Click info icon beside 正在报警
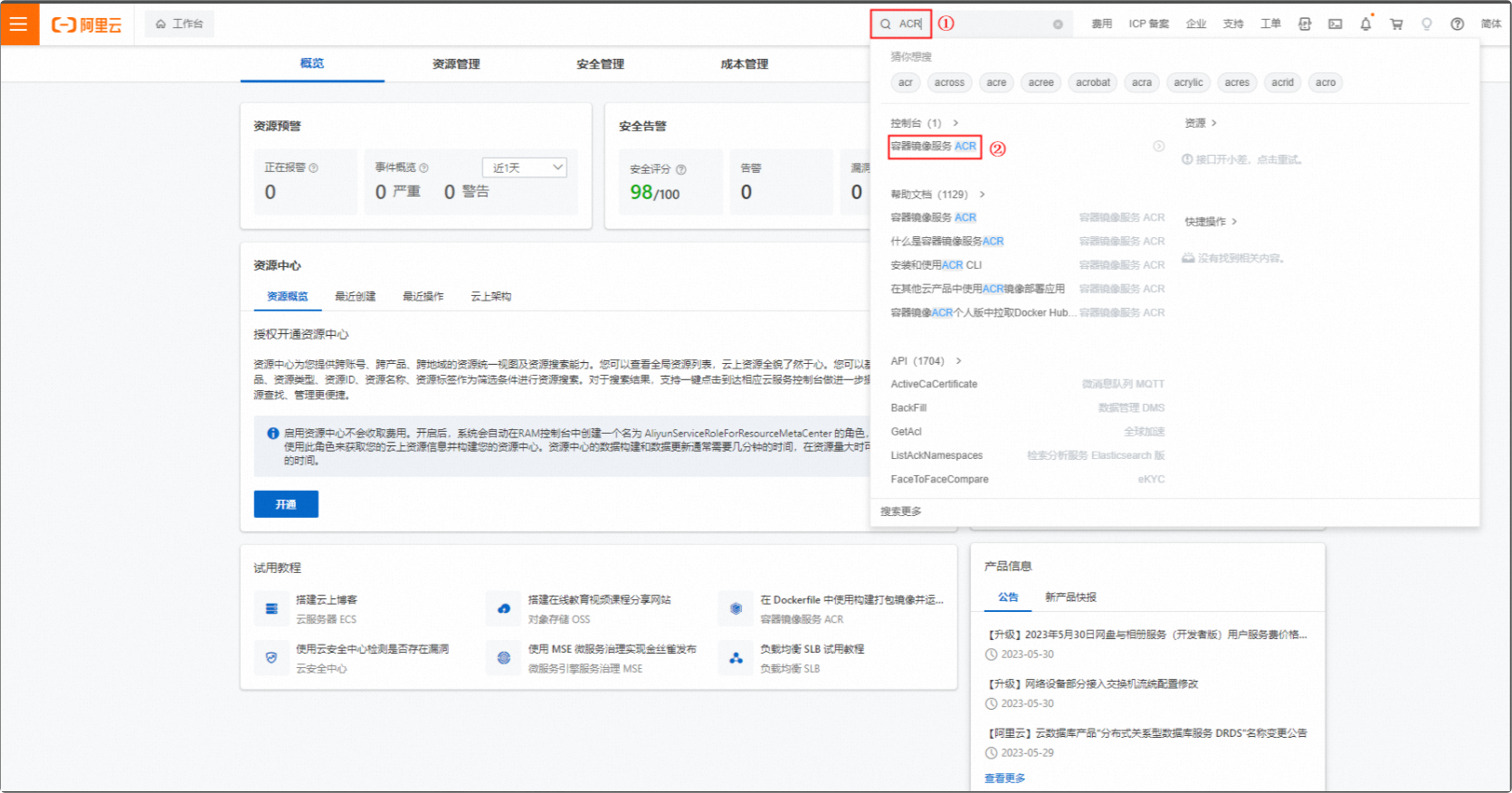The height and width of the screenshot is (793, 1512). (314, 167)
